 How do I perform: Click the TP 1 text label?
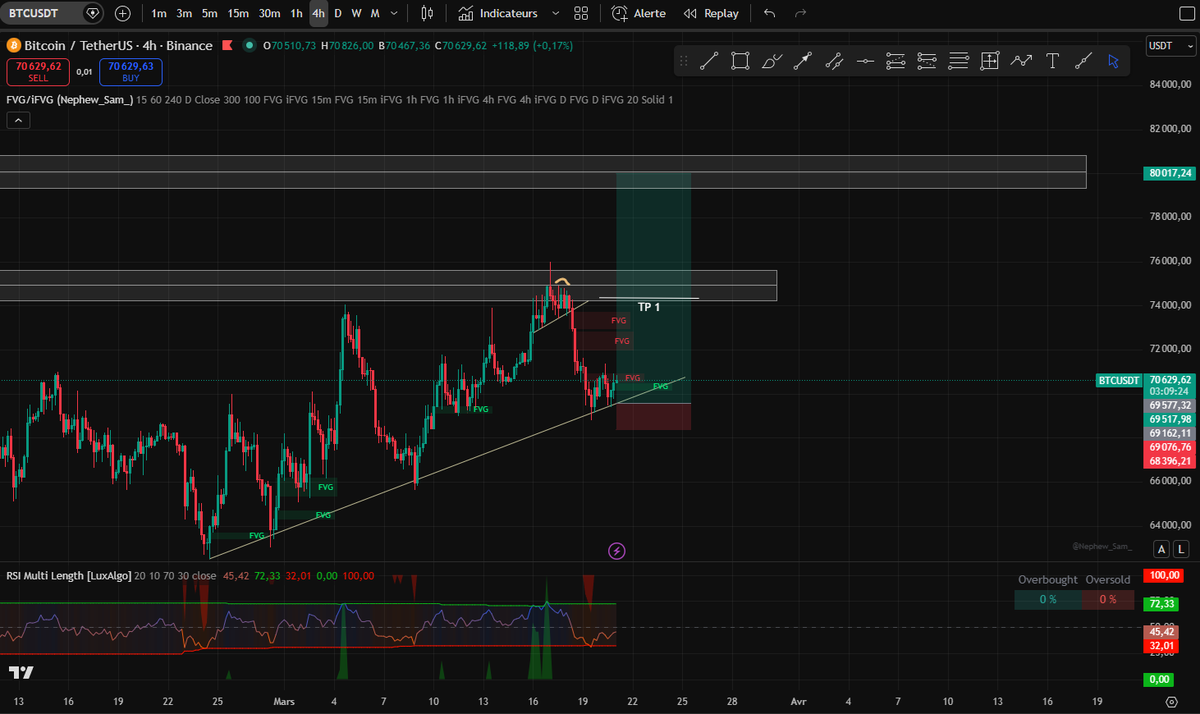[x=649, y=307]
